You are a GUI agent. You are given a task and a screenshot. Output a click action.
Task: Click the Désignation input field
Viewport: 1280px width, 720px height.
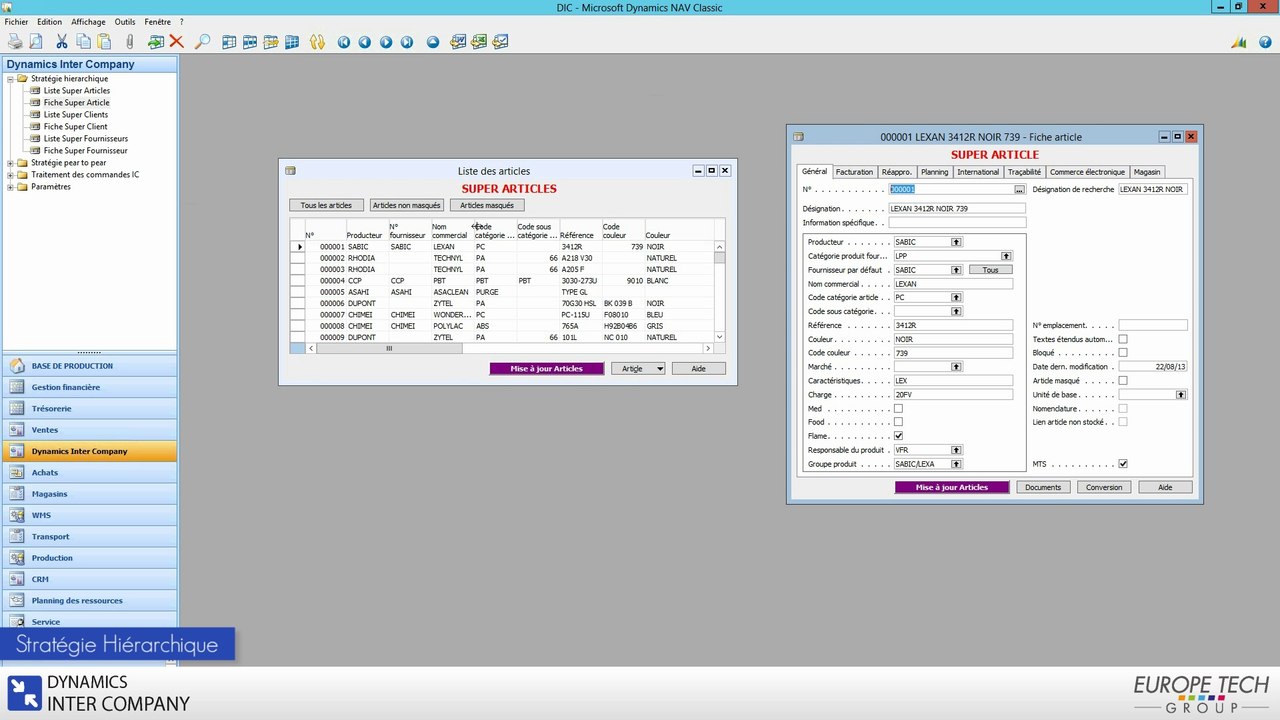click(x=957, y=208)
